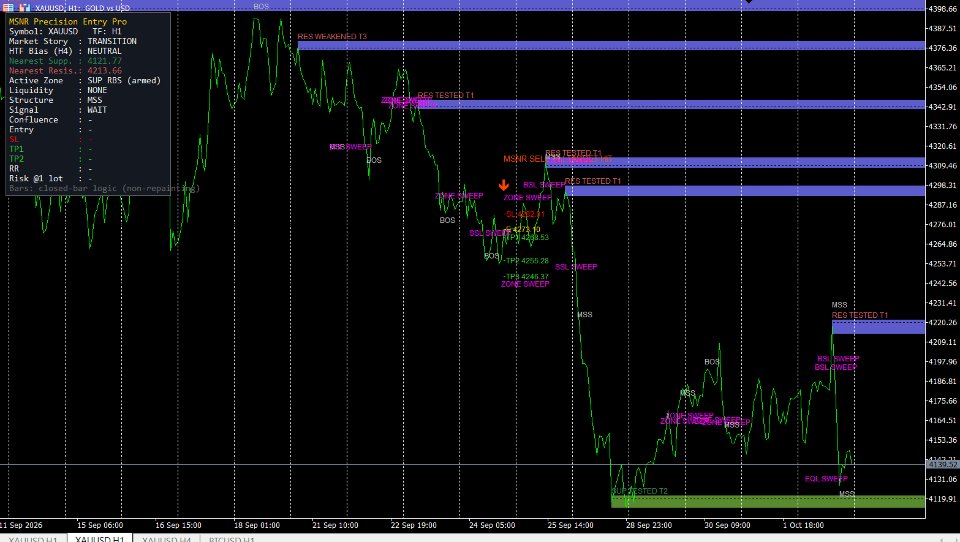Click the 28 Sep 23:00 time label
960x542 pixels.
click(648, 525)
